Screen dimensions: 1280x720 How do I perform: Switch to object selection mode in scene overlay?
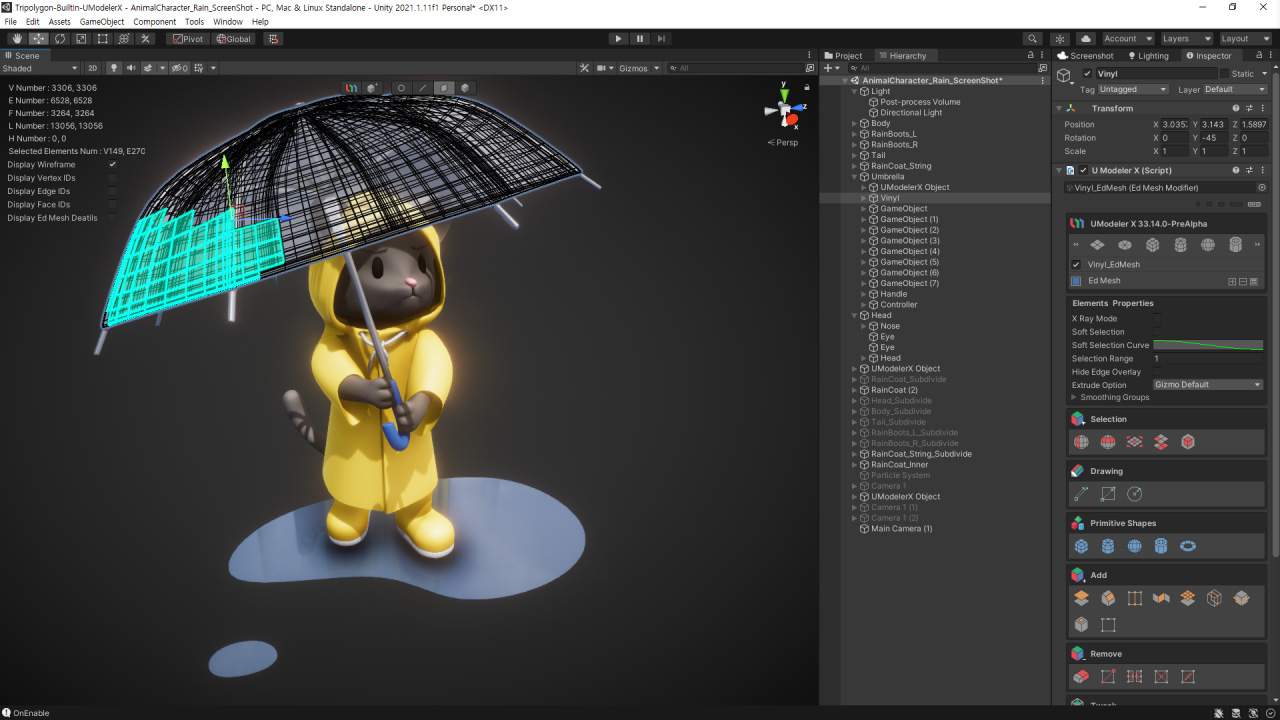(x=465, y=88)
